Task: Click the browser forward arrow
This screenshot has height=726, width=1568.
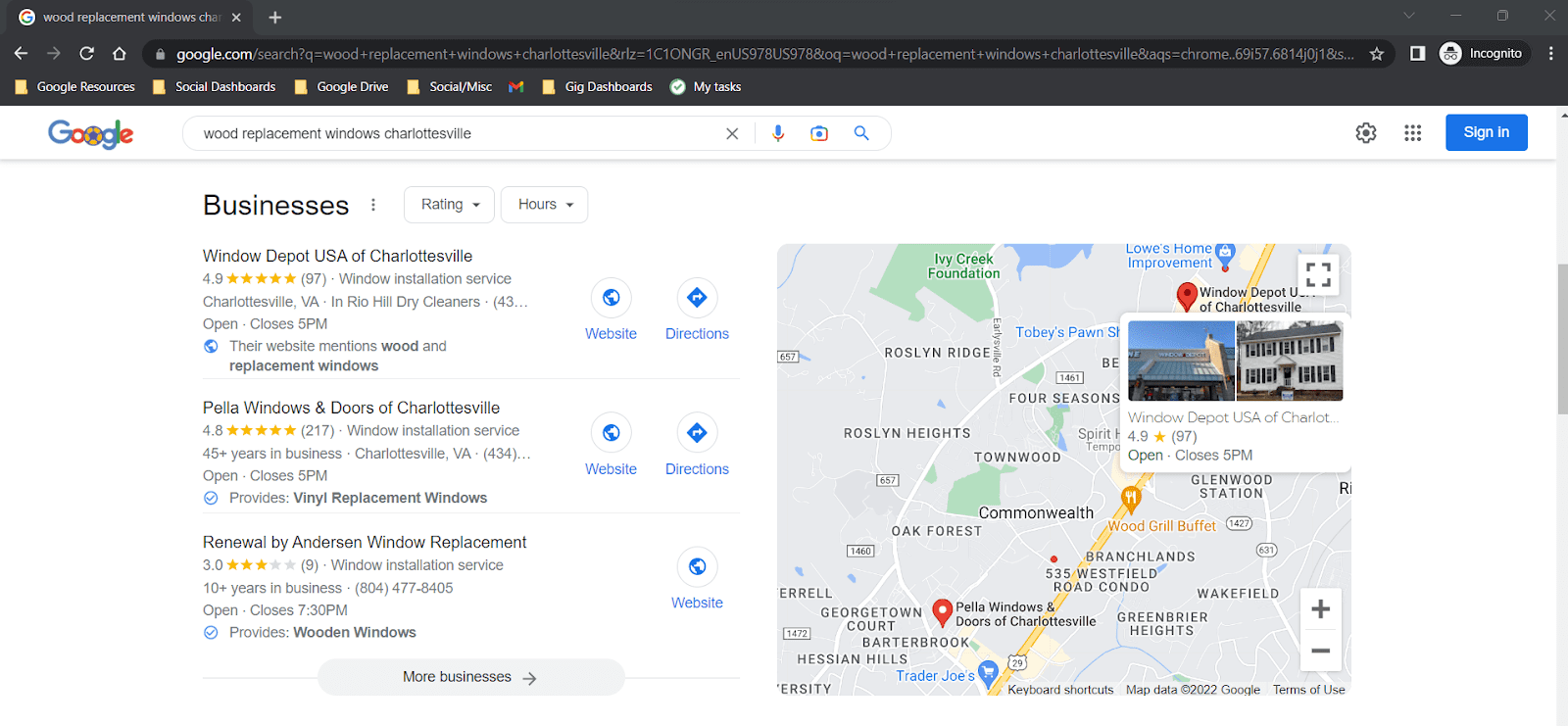Action: pyautogui.click(x=54, y=54)
